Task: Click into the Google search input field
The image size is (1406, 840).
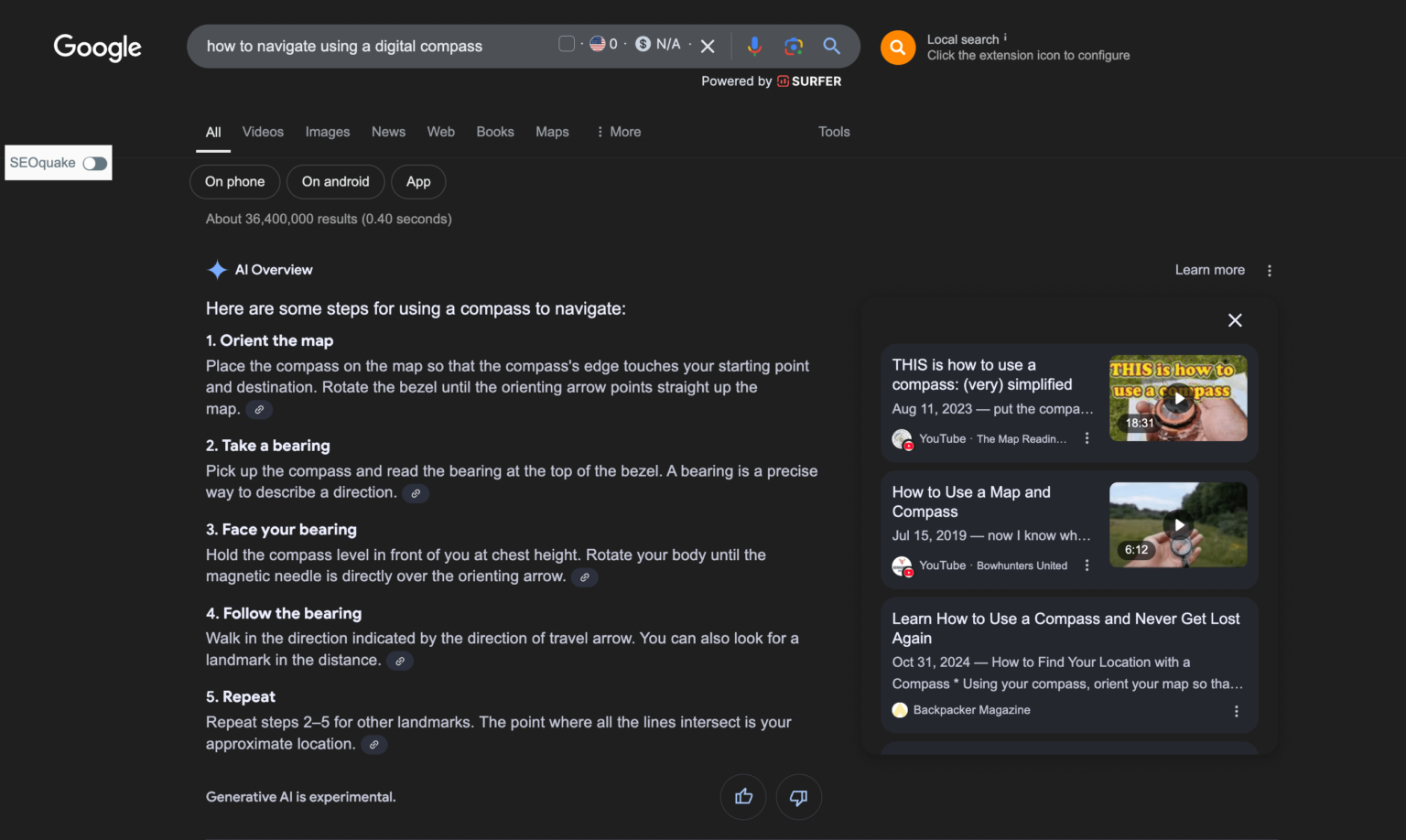Action: (366, 46)
